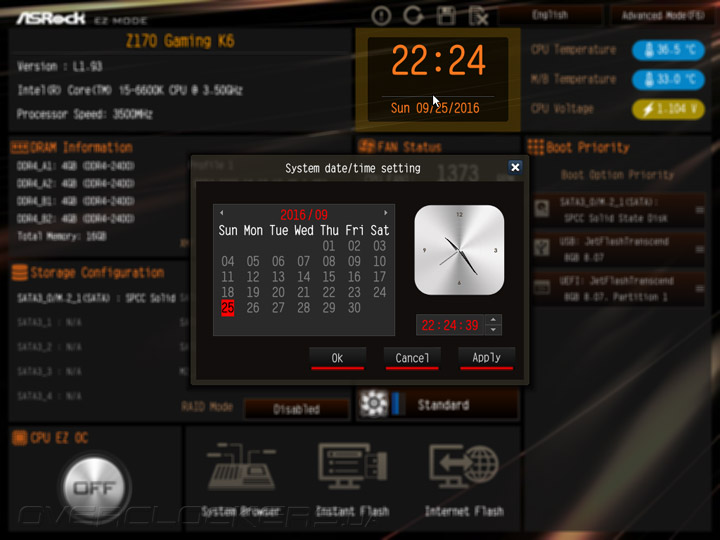Select day 18 in calendar
Screen dimensions: 720x540
pos(228,292)
